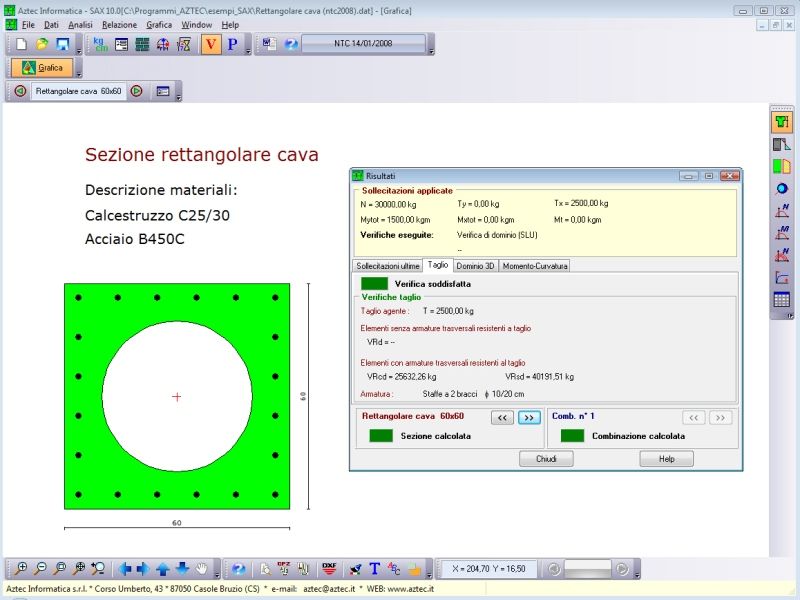This screenshot has width=800, height=600.
Task: Click the blue circle icon in right sidebar
Action: point(782,189)
